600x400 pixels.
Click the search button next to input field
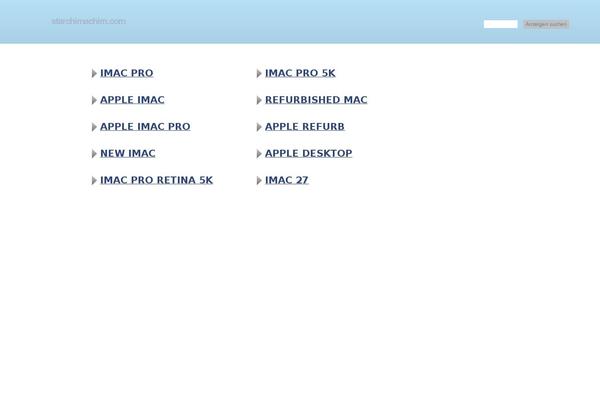click(546, 24)
